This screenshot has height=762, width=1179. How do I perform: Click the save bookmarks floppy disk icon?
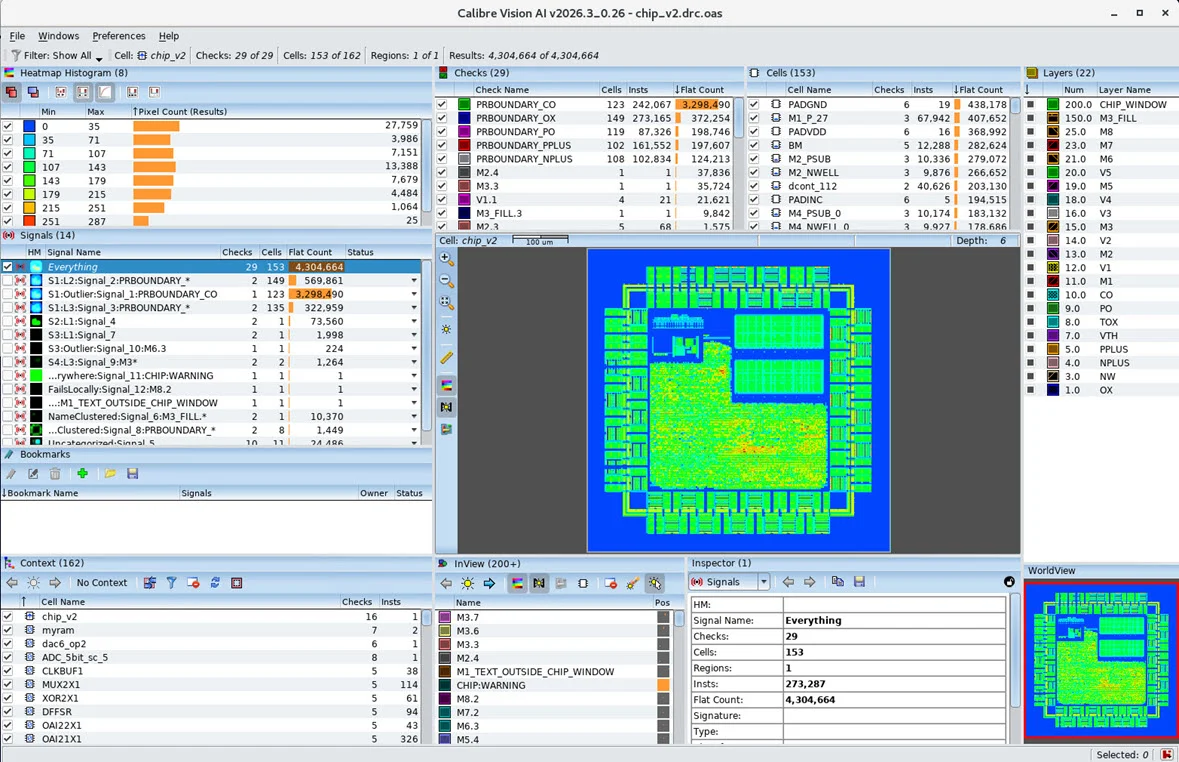click(132, 474)
